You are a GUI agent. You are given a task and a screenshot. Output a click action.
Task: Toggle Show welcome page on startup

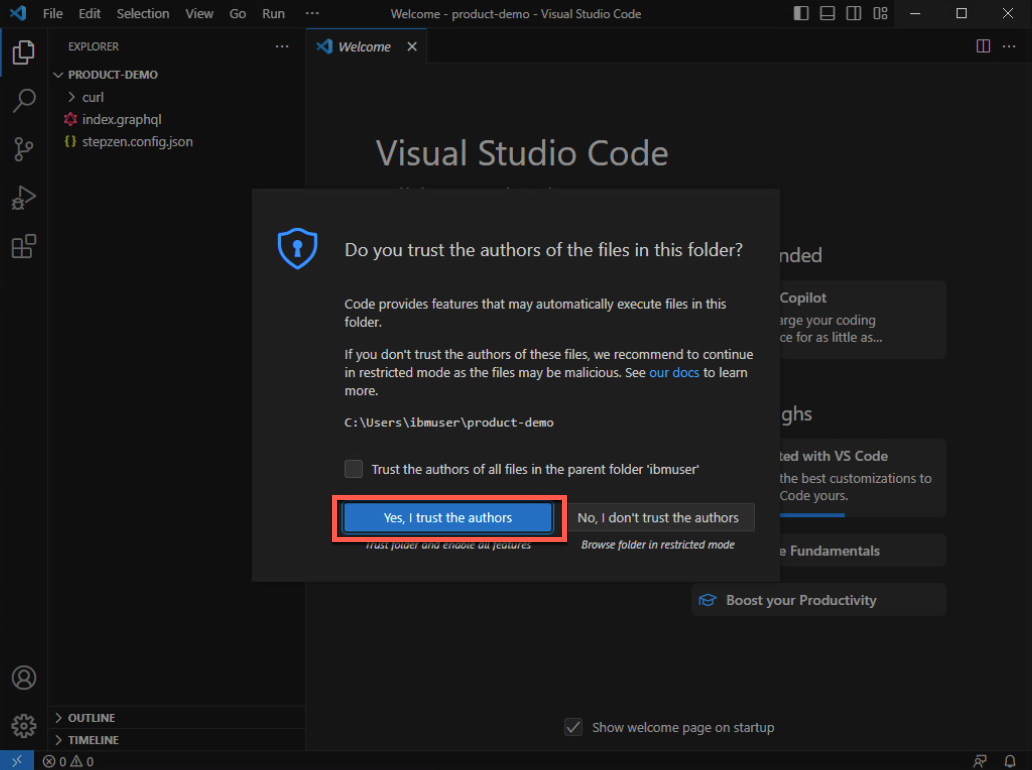pyautogui.click(x=573, y=727)
